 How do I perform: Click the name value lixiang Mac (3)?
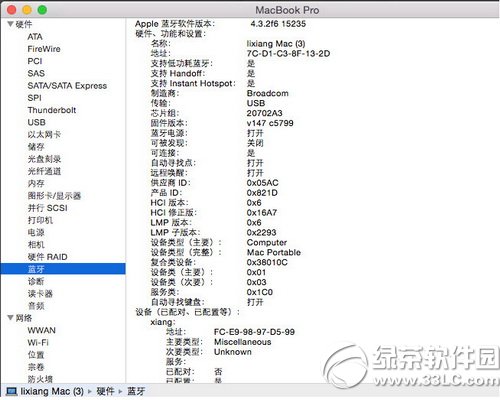(x=276, y=44)
